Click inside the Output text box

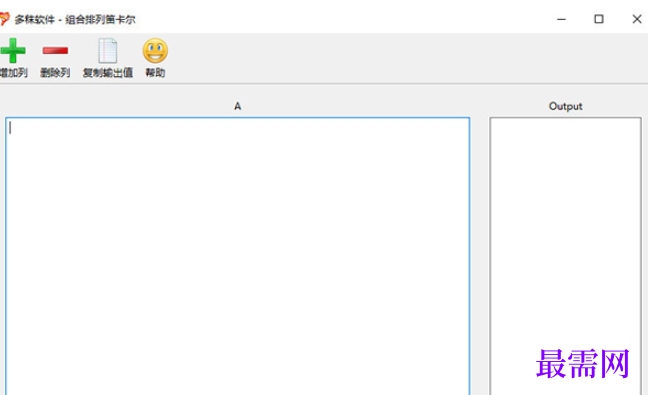pyautogui.click(x=565, y=256)
